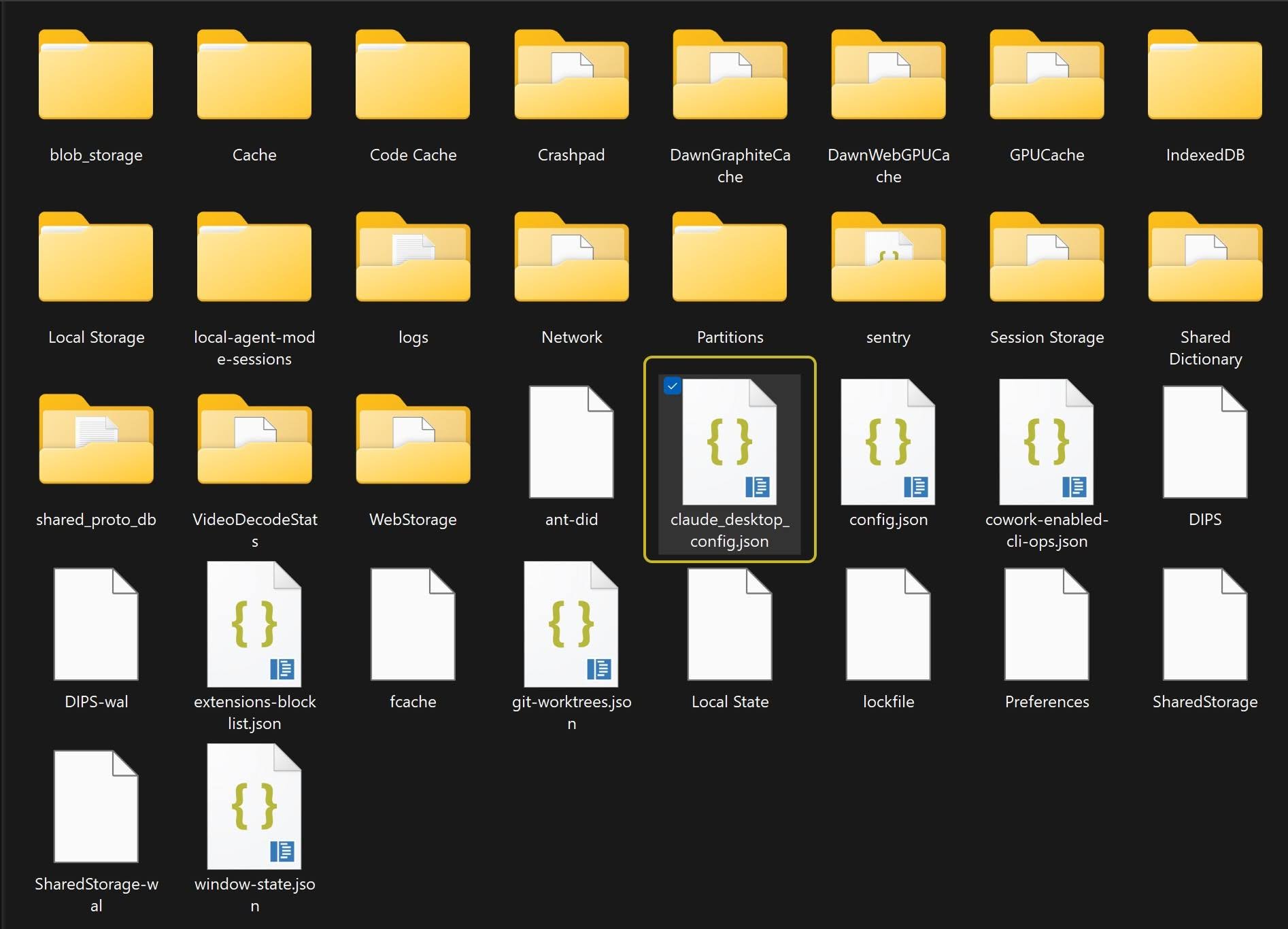The image size is (1288, 929).
Task: Select the lockfile file icon
Action: coord(888,624)
